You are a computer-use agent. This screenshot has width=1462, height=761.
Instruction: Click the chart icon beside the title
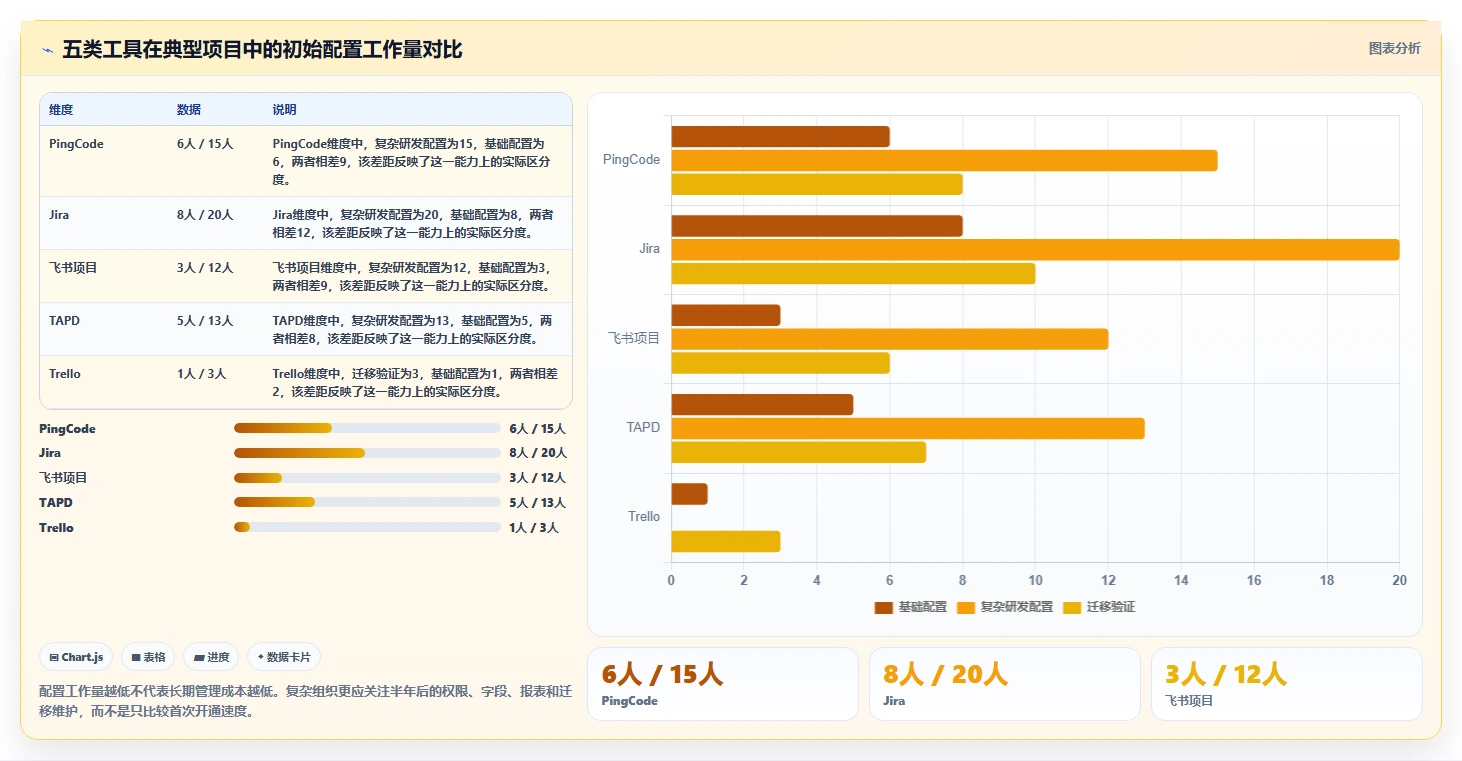47,50
